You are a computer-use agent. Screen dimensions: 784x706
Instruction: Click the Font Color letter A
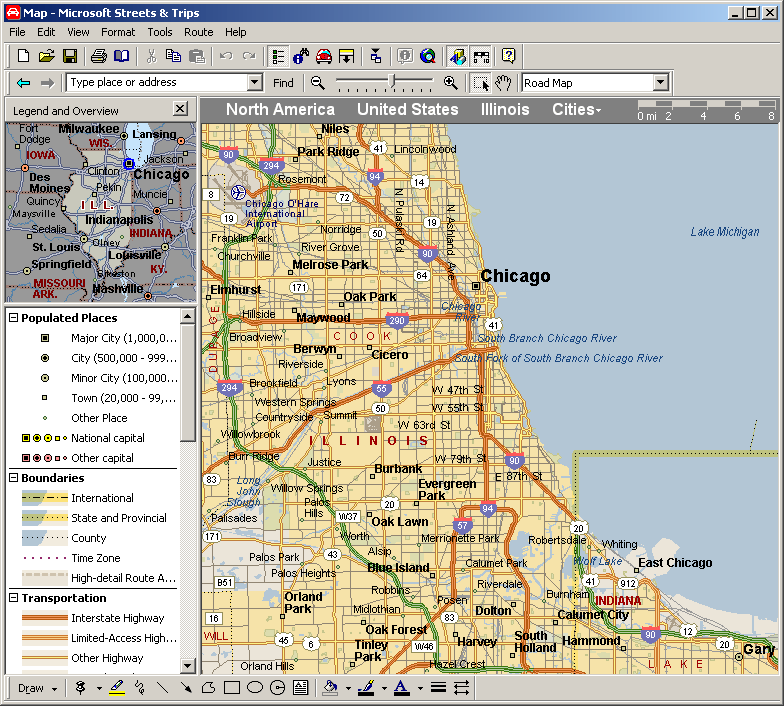coord(402,688)
